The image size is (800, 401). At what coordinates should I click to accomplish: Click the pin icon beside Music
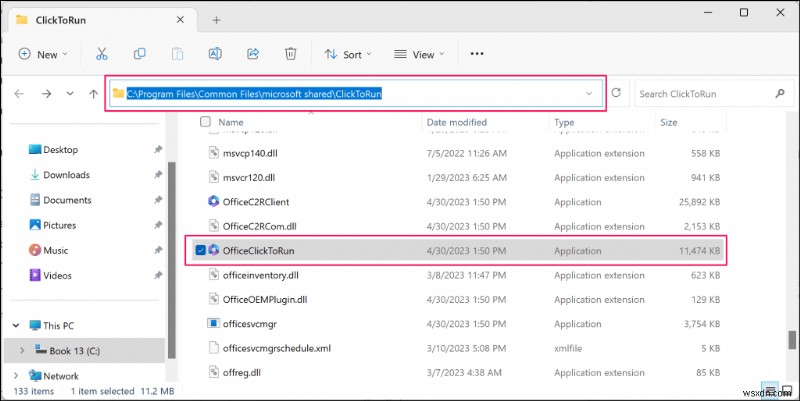tap(158, 250)
